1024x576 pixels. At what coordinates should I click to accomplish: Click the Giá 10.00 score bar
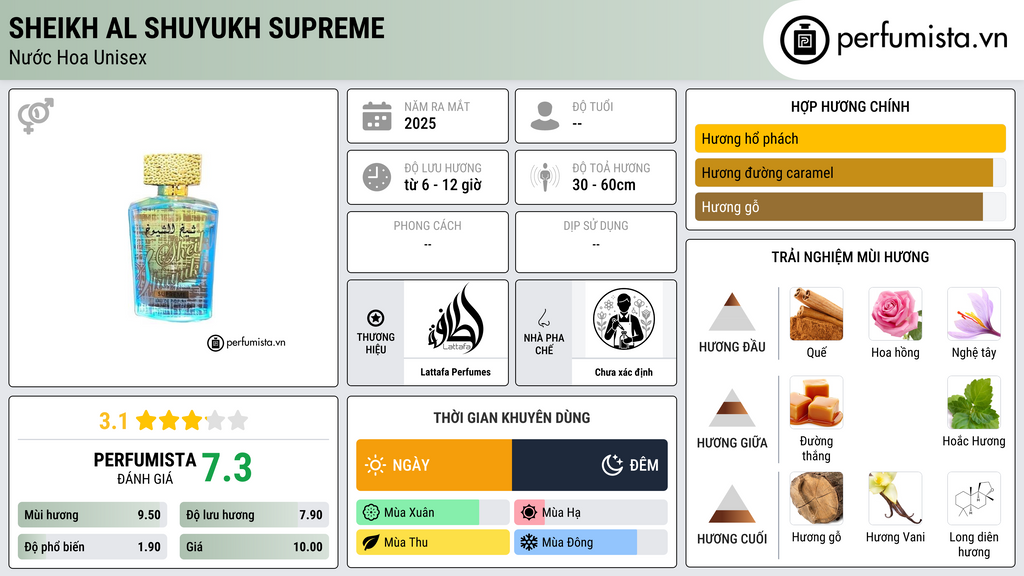coord(254,547)
